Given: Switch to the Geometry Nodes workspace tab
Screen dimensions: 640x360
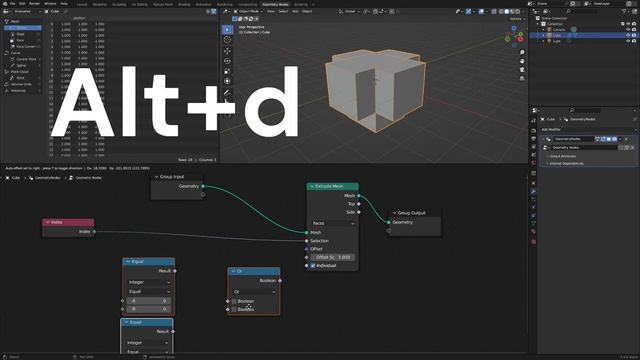Looking at the screenshot, I should 276,4.
